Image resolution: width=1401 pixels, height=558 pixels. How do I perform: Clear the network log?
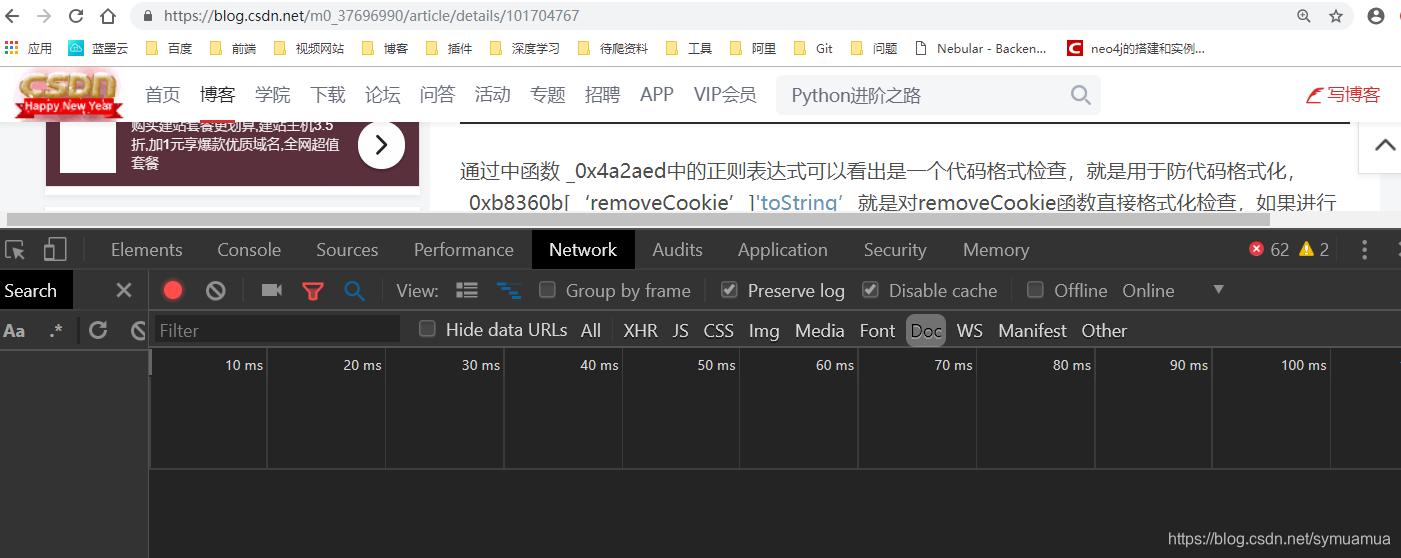coord(215,290)
